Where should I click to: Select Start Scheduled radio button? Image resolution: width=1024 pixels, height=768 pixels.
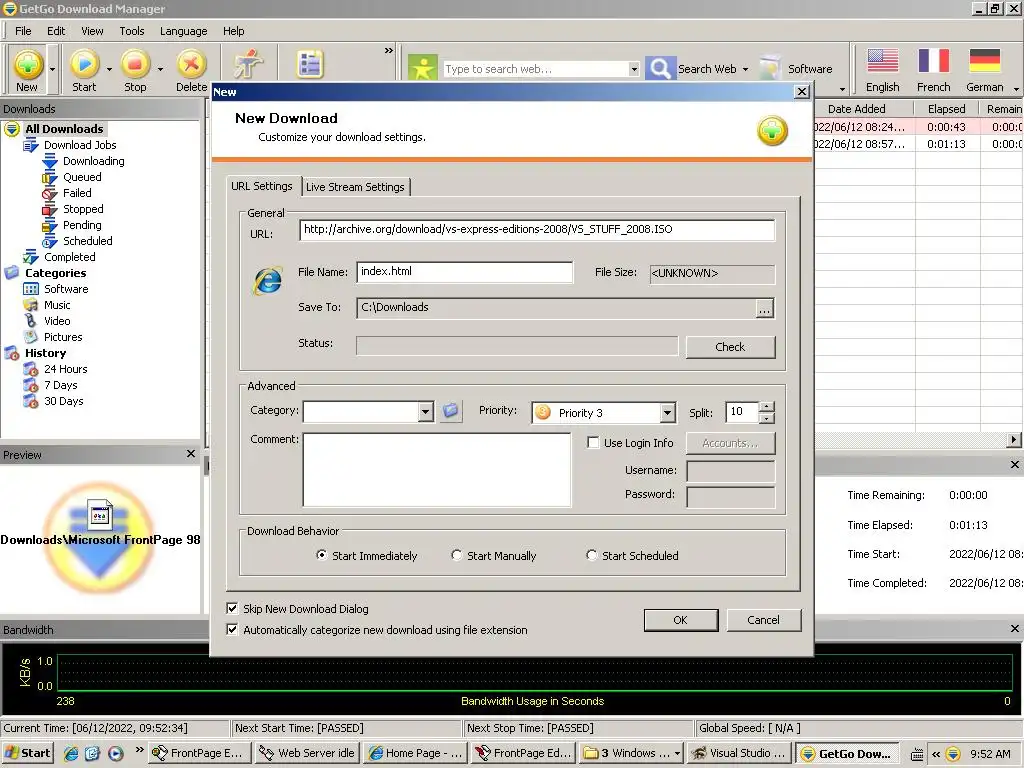click(591, 555)
